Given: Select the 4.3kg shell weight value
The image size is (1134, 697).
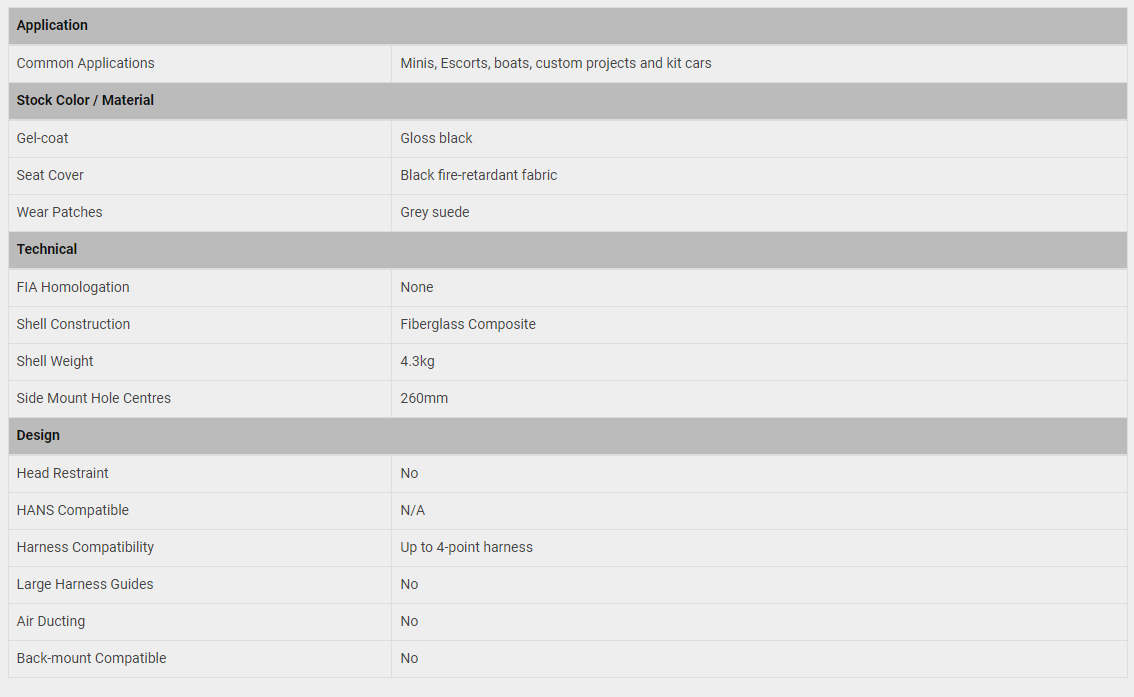Looking at the screenshot, I should tap(417, 361).
